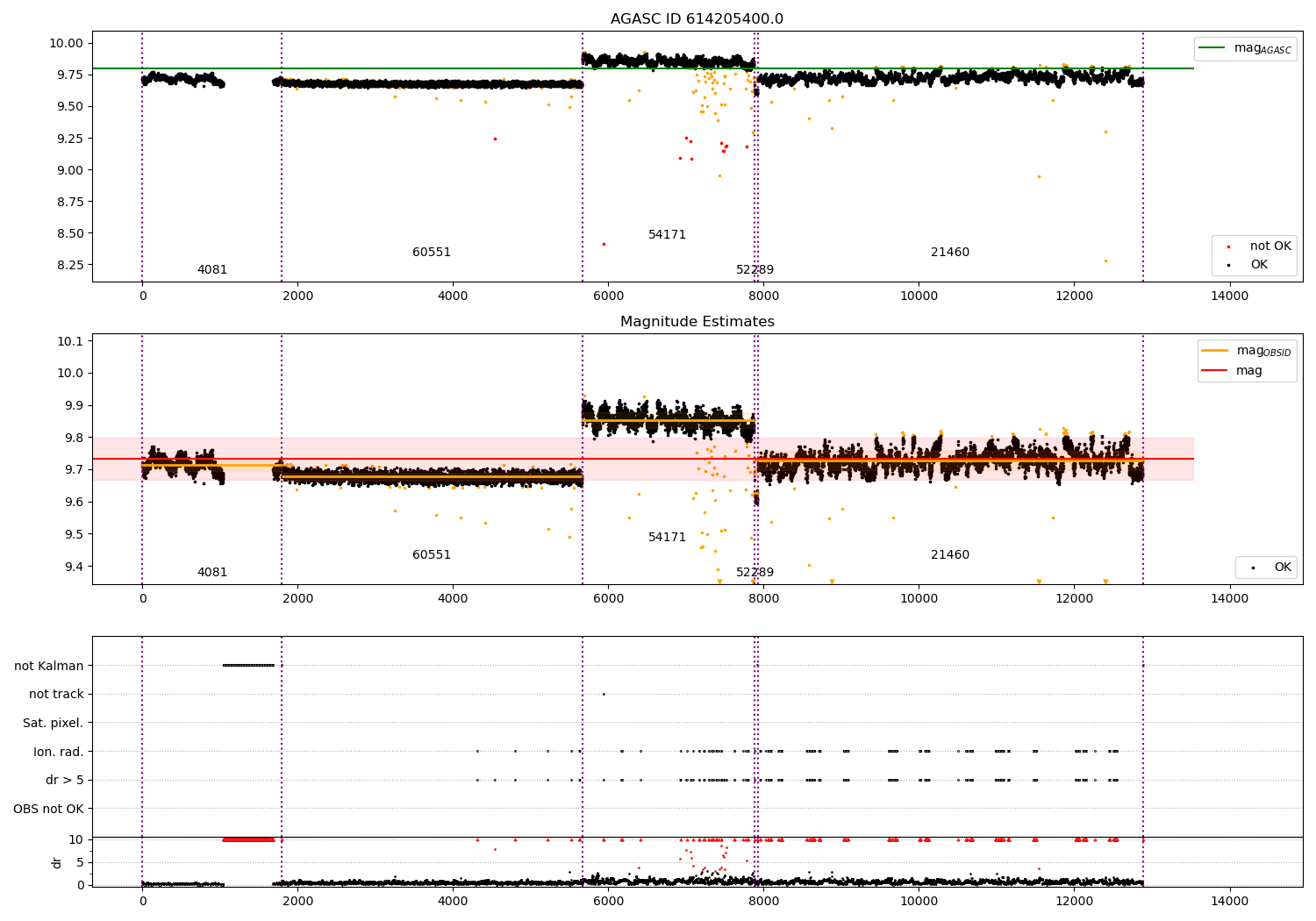Select the orange mag OBSID legend line

pos(1215,350)
